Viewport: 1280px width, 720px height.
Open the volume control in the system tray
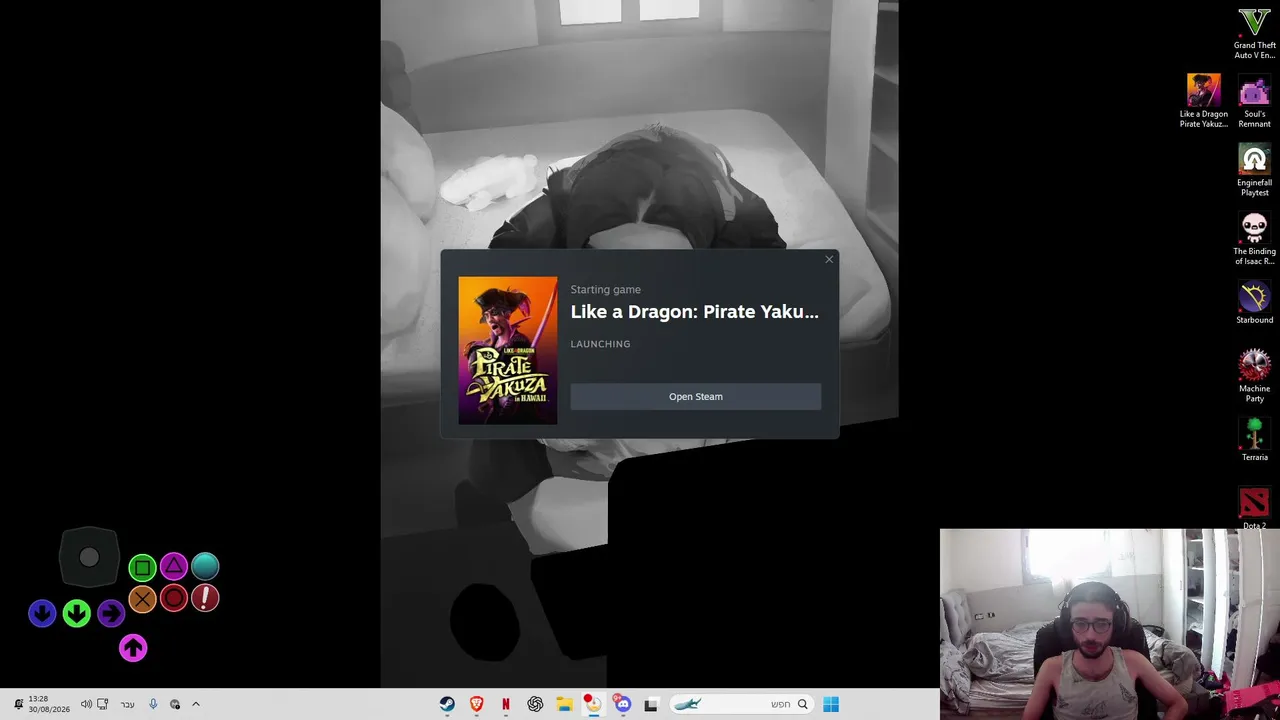(x=86, y=704)
